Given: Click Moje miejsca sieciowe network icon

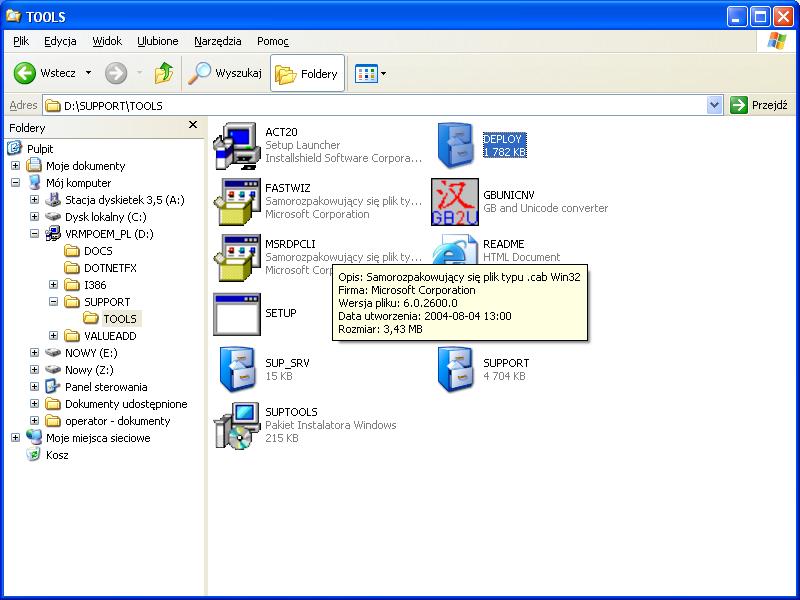Looking at the screenshot, I should click(34, 438).
